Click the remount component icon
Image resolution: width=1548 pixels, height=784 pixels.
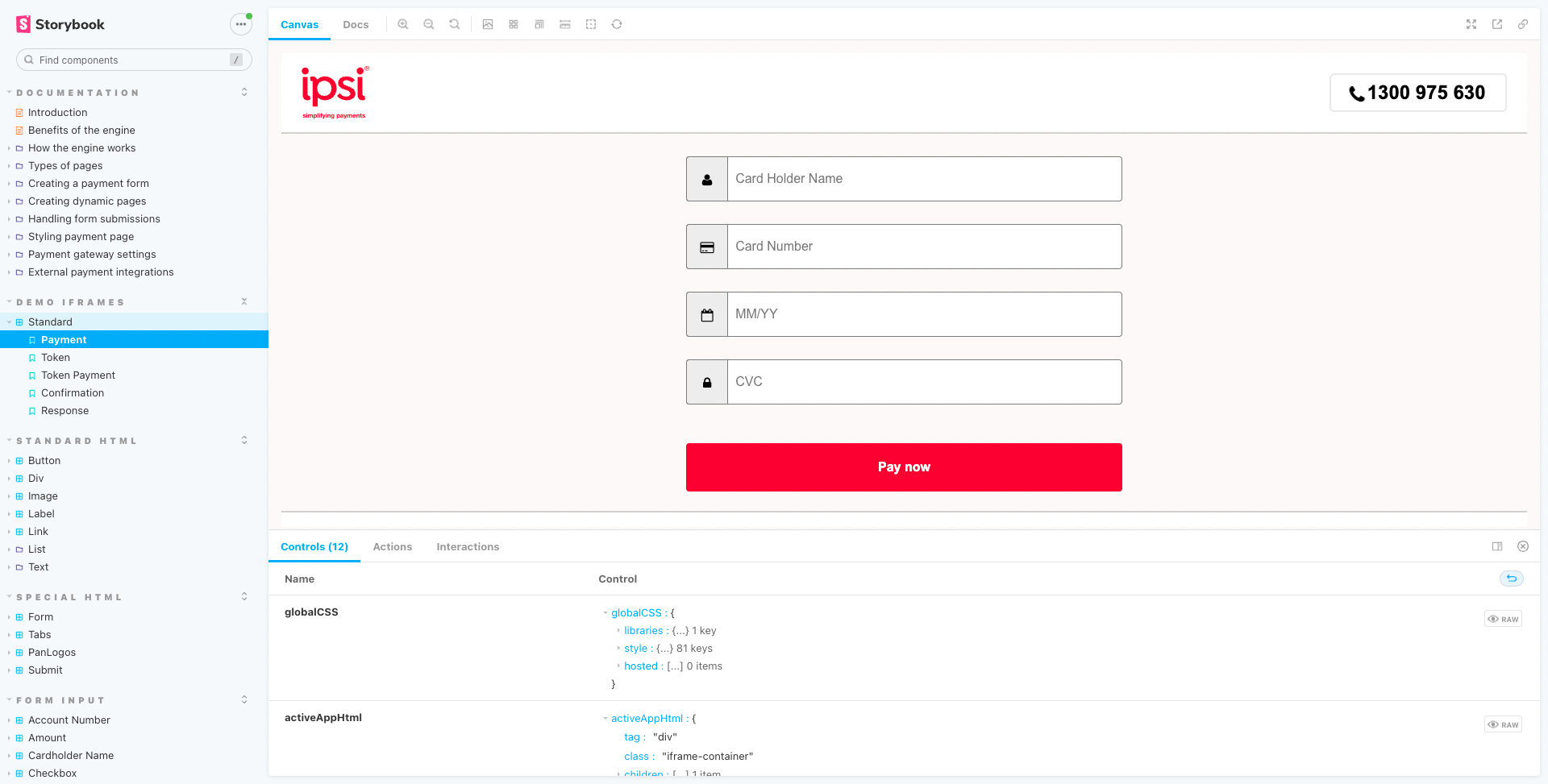[617, 24]
